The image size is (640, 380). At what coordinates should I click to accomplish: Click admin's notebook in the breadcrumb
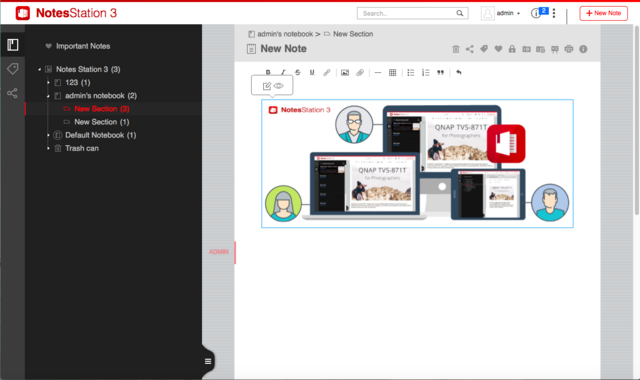[x=285, y=34]
